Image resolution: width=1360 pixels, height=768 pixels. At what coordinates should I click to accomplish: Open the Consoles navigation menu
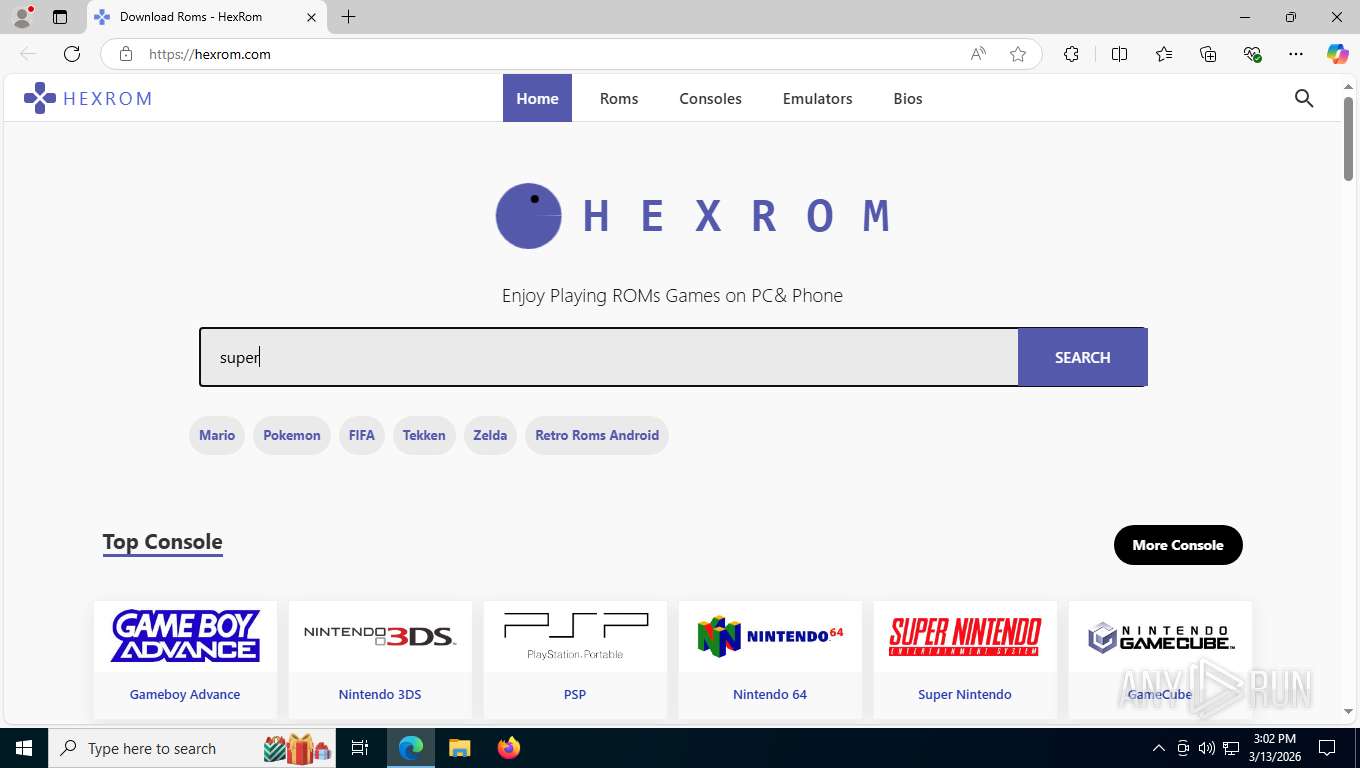pyautogui.click(x=710, y=98)
